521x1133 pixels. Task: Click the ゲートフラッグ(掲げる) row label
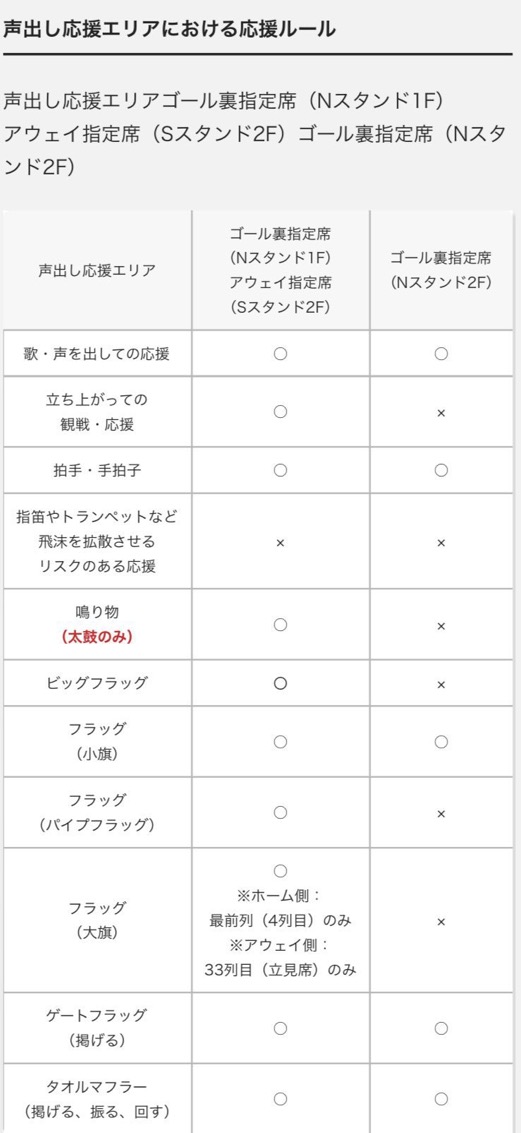(x=97, y=1028)
